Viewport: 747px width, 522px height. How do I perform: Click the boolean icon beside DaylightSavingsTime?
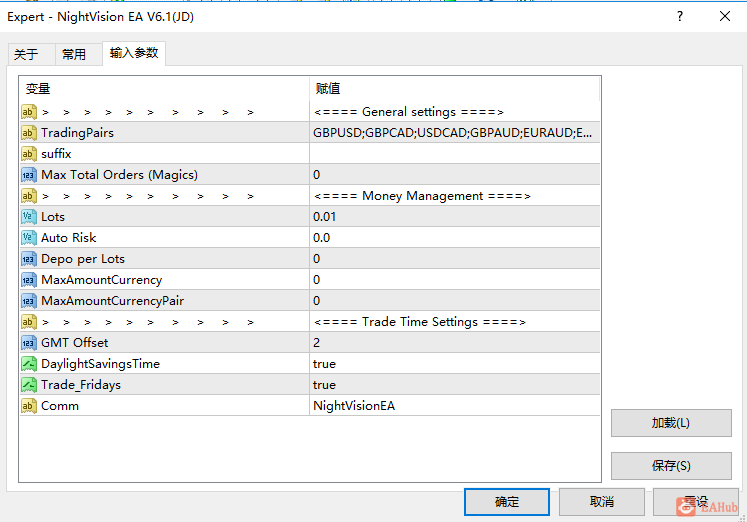coord(29,364)
